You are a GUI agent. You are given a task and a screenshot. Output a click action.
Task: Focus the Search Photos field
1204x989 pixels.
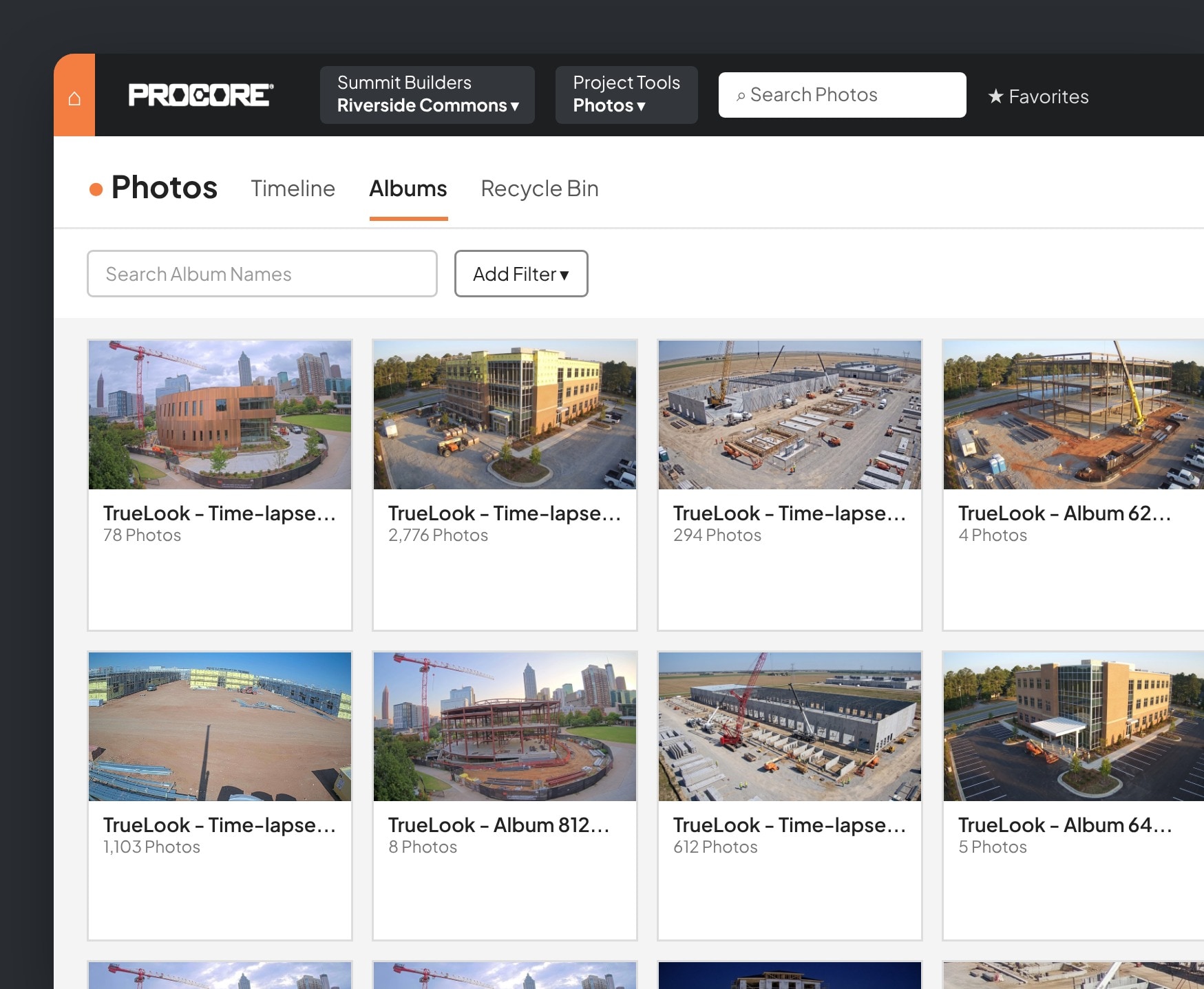[843, 95]
